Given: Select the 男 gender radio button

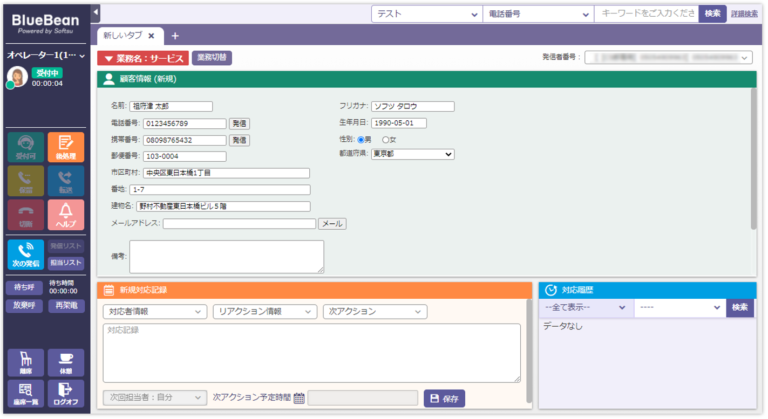Looking at the screenshot, I should click(362, 139).
